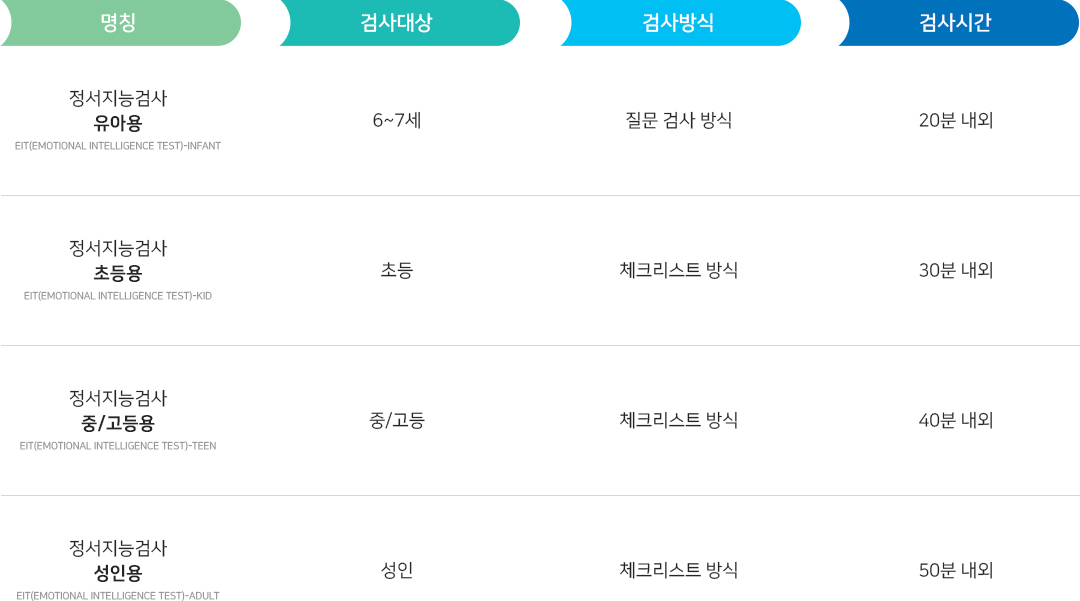
Task: Click the 30분 내외 duration
Action: [956, 271]
